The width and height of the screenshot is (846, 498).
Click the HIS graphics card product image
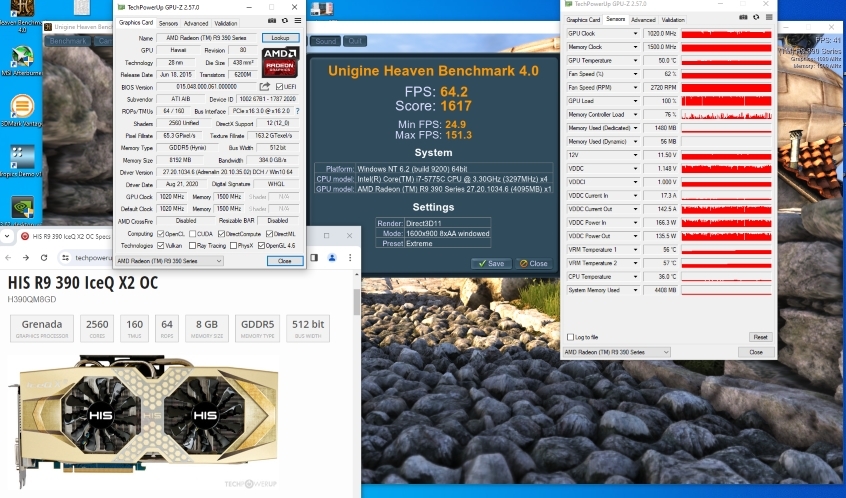click(145, 421)
